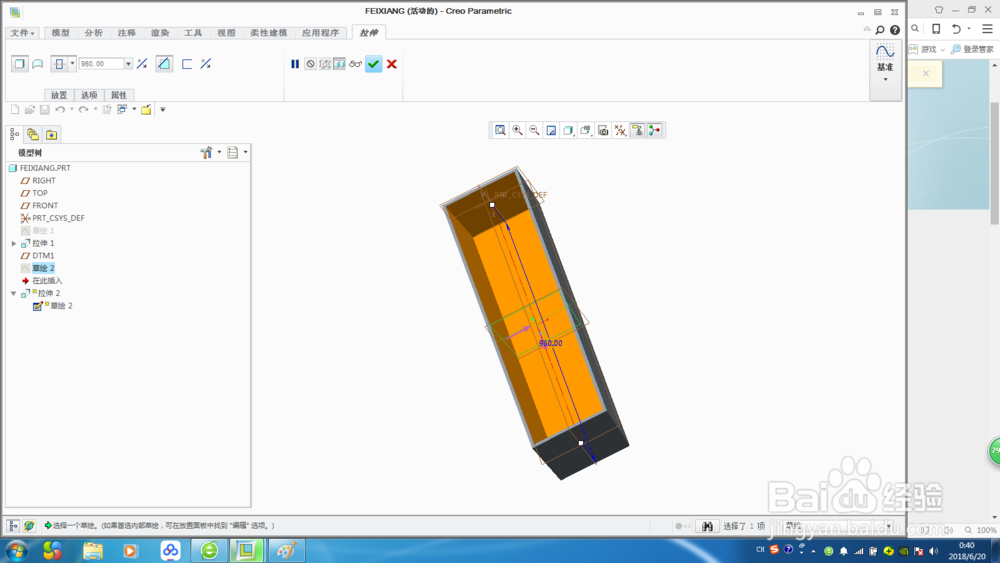Open the datum display filters icon
This screenshot has width=1000, height=563.
(x=620, y=131)
